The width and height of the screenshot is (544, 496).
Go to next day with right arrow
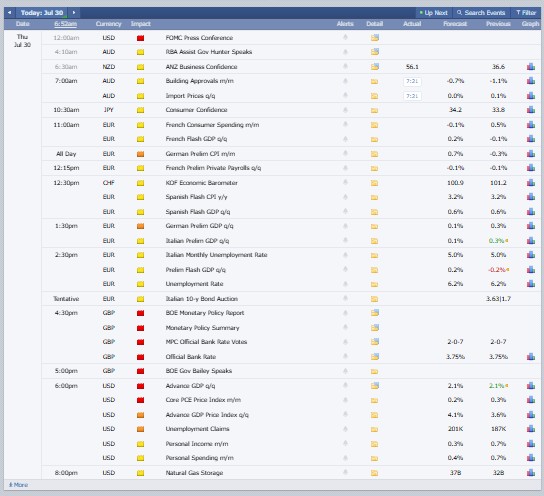pyautogui.click(x=74, y=13)
